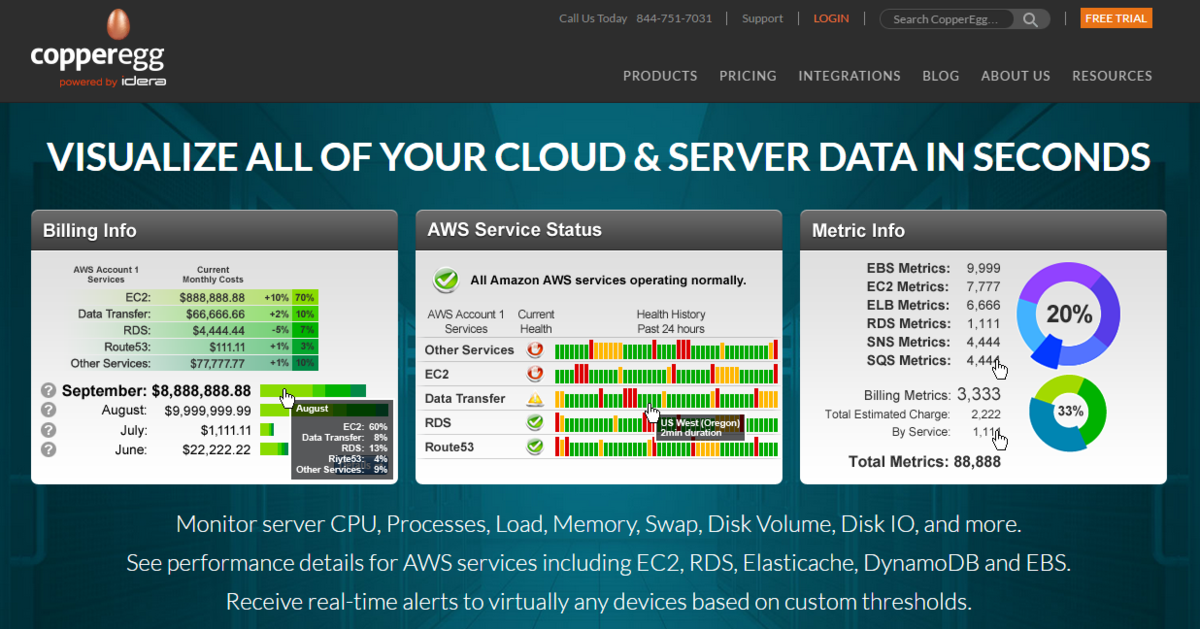The height and width of the screenshot is (629, 1200).
Task: Click the Metric Info panel header
Action: [983, 231]
